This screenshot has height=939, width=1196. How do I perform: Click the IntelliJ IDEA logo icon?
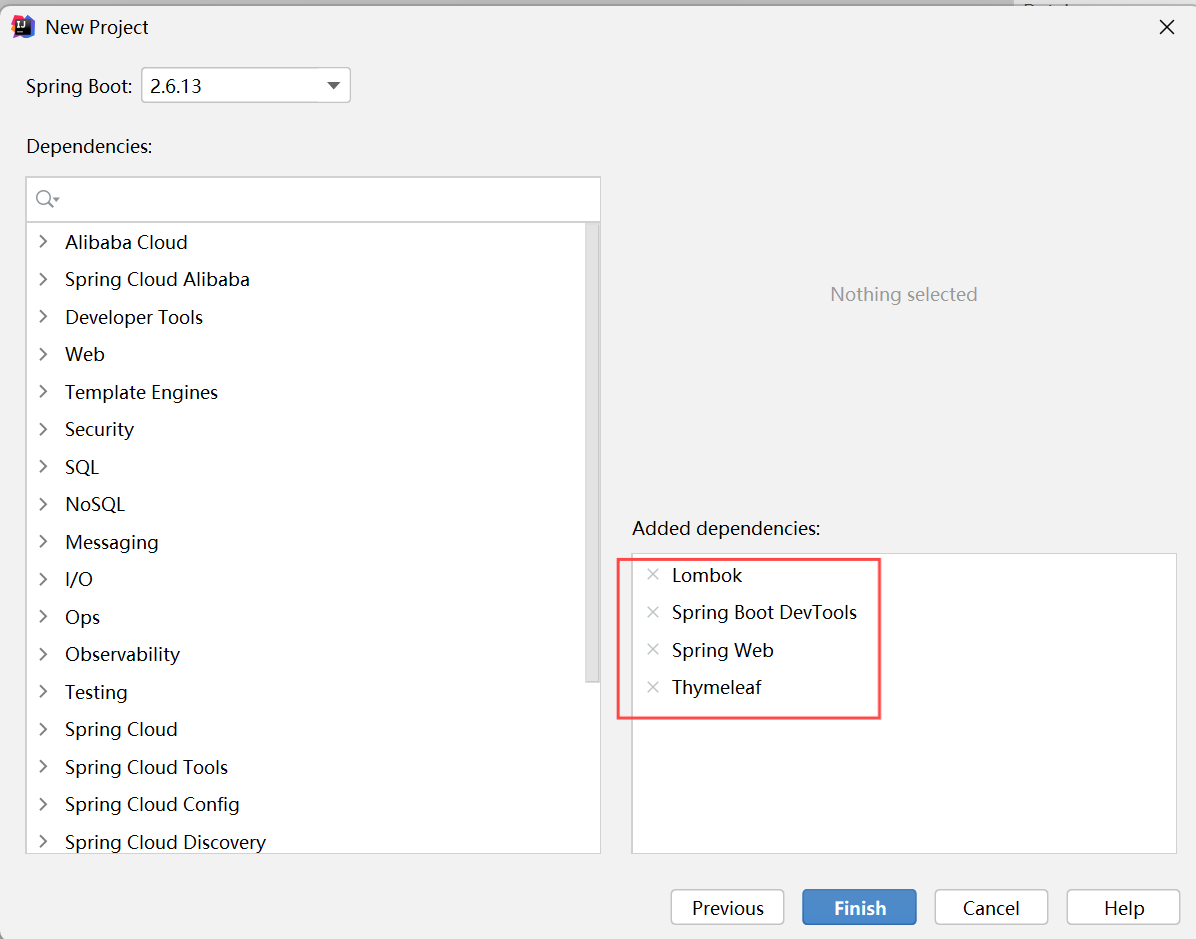23,27
